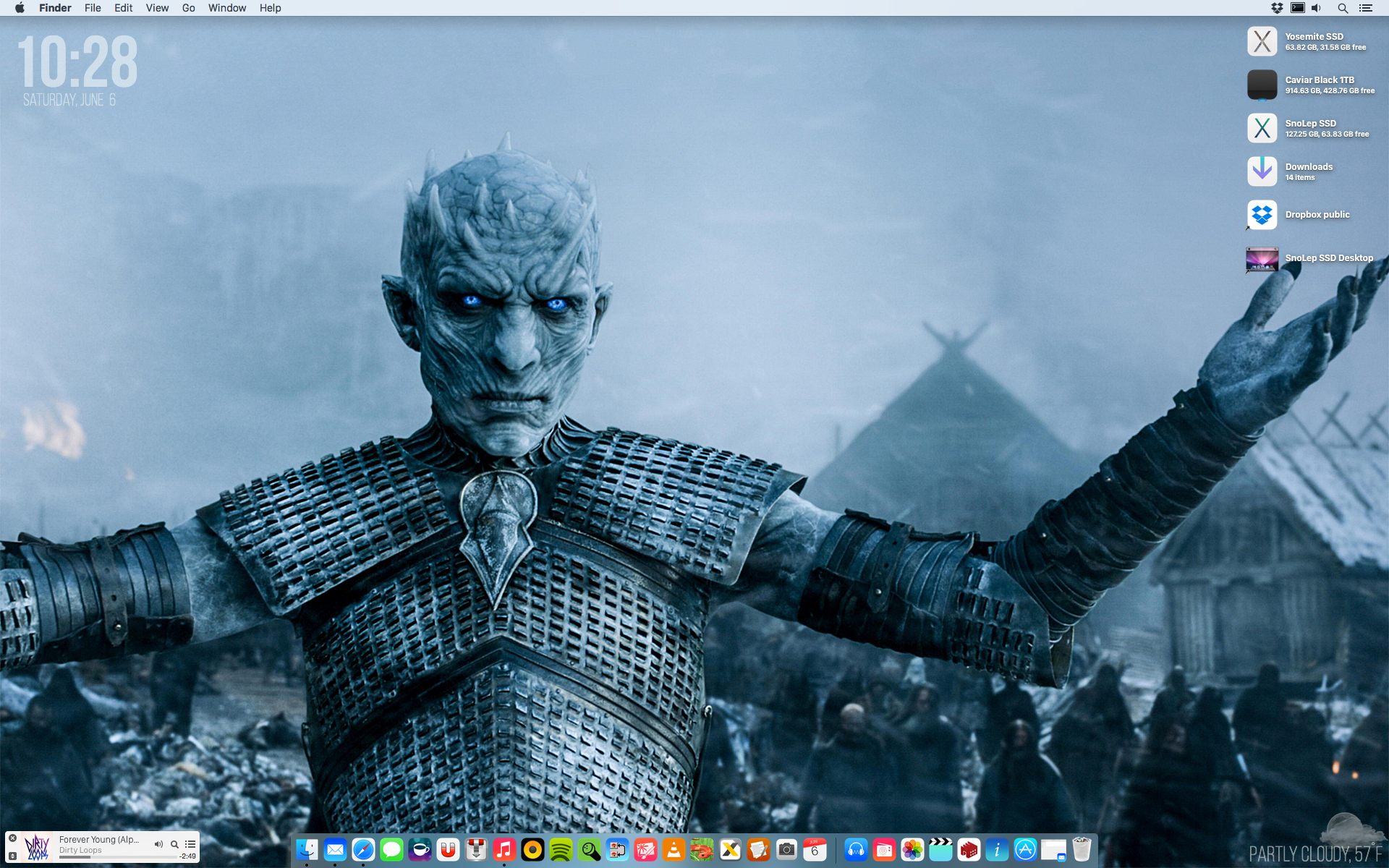
Task: Open Notification Center list icon in menu bar
Action: (x=1366, y=8)
